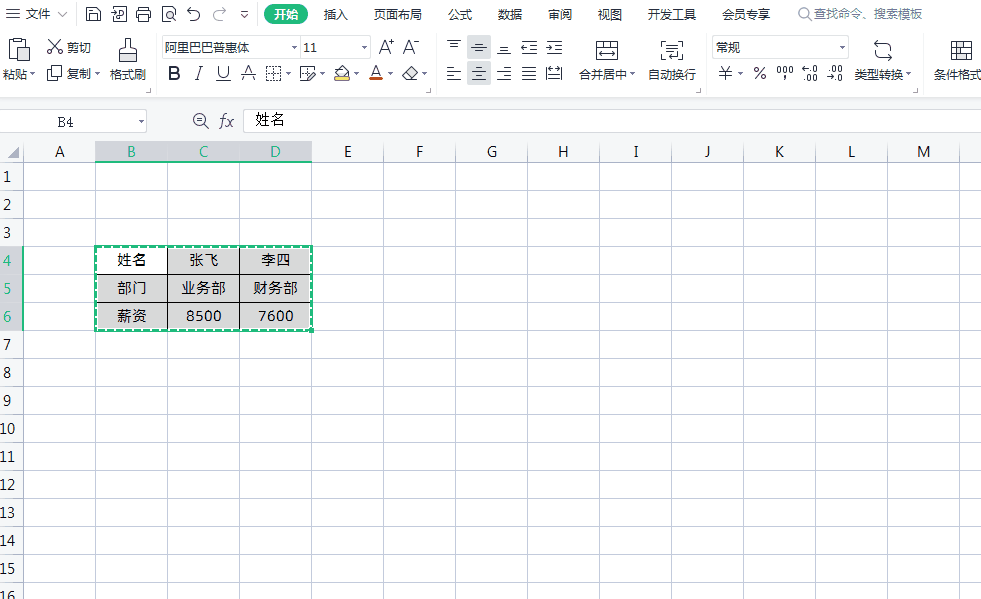Apply thousands separator format
The height and width of the screenshot is (599, 981).
(785, 74)
